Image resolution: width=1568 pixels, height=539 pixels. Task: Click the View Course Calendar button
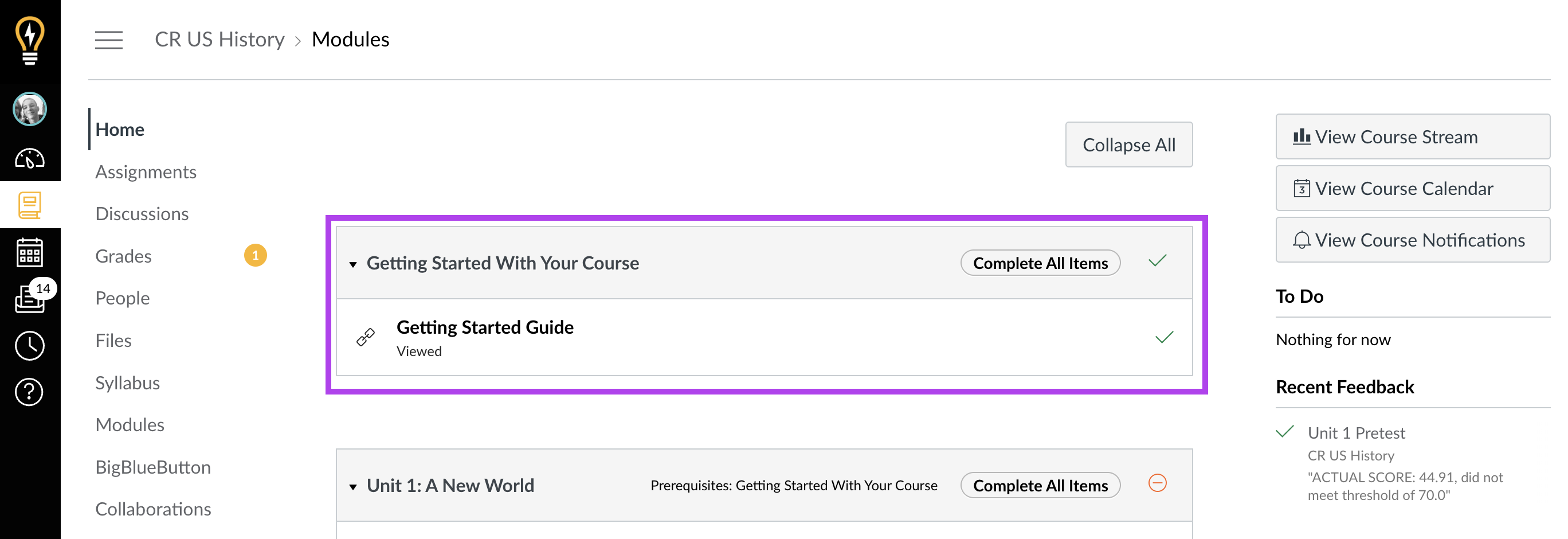[x=1413, y=188]
